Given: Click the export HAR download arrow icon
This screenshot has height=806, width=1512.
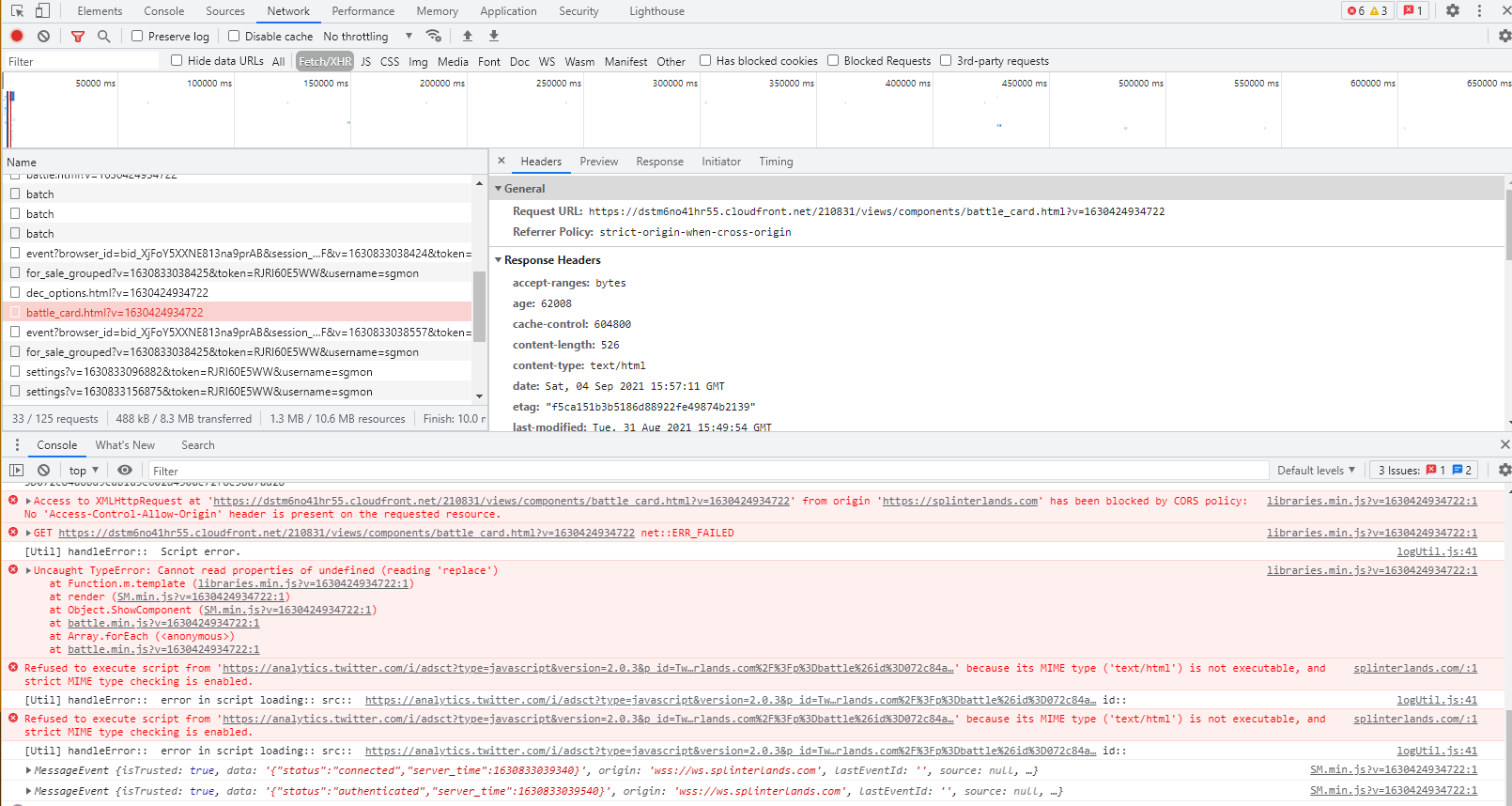Looking at the screenshot, I should click(x=494, y=36).
